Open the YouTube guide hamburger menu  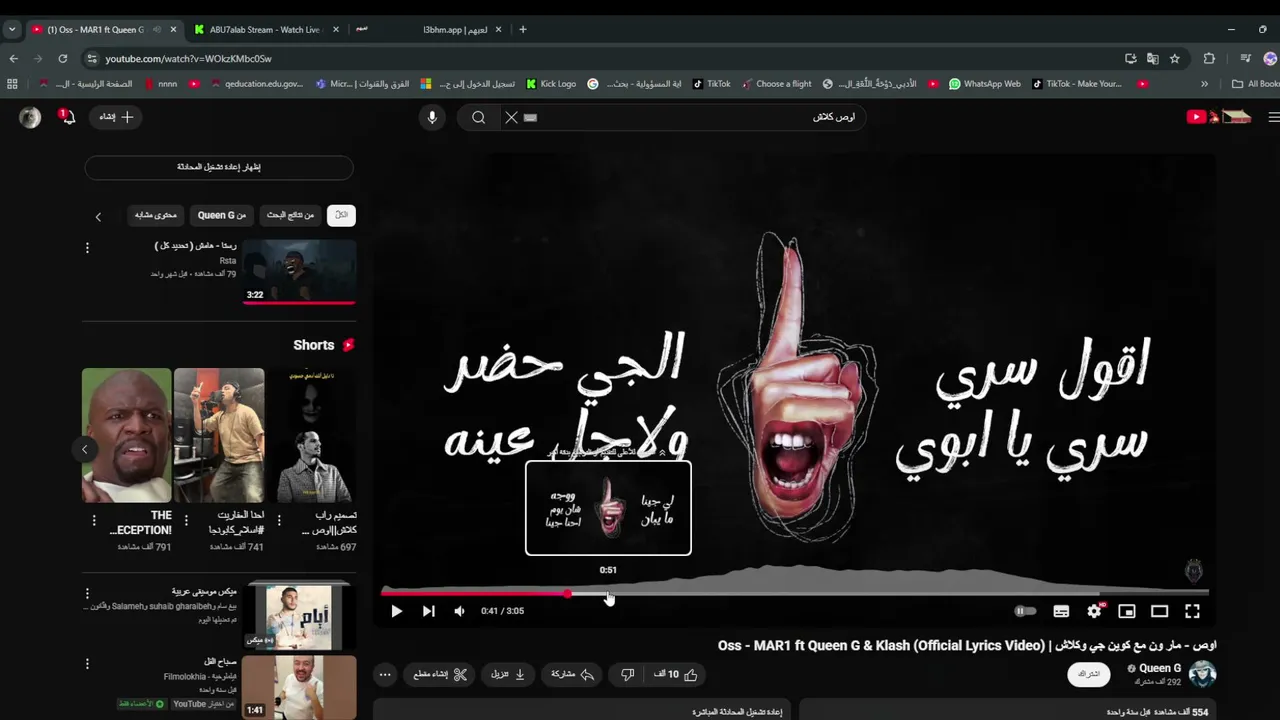coord(1273,117)
